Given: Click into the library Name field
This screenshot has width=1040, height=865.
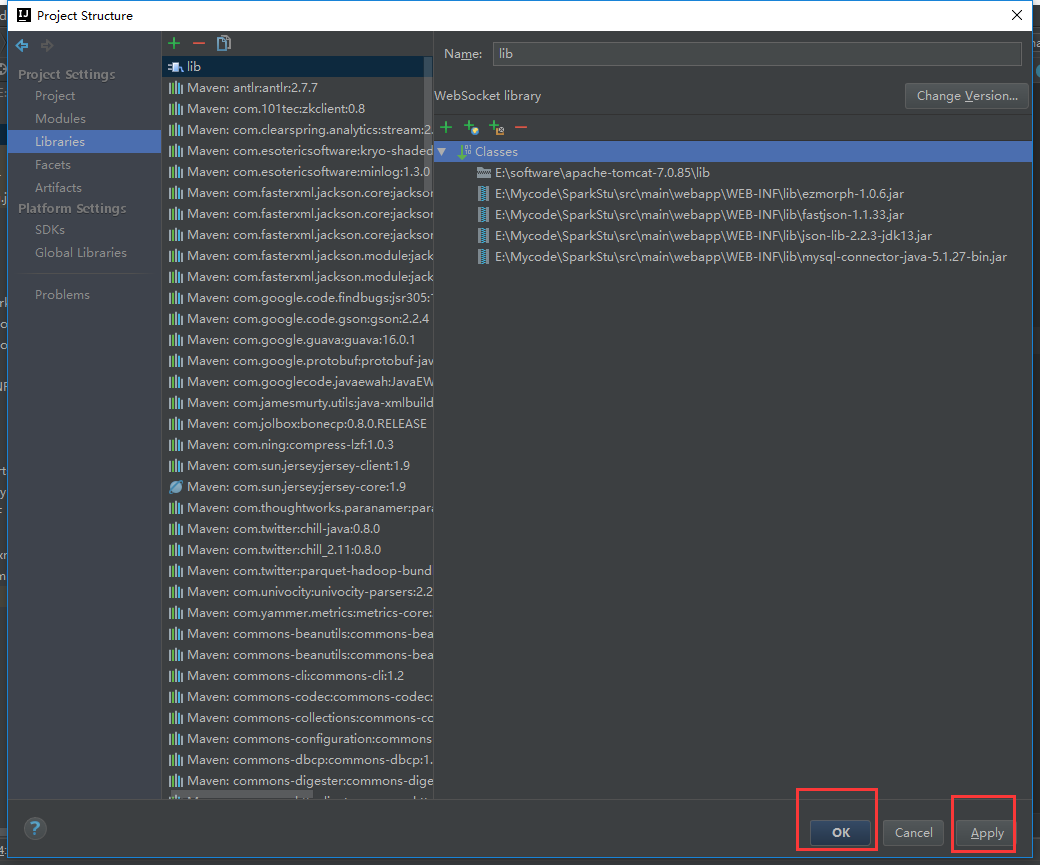Looking at the screenshot, I should 757,54.
